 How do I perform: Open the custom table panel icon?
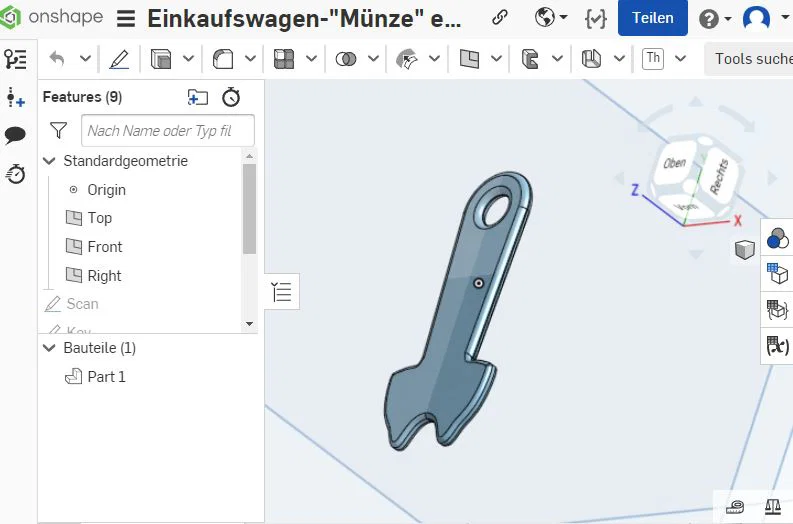777,310
